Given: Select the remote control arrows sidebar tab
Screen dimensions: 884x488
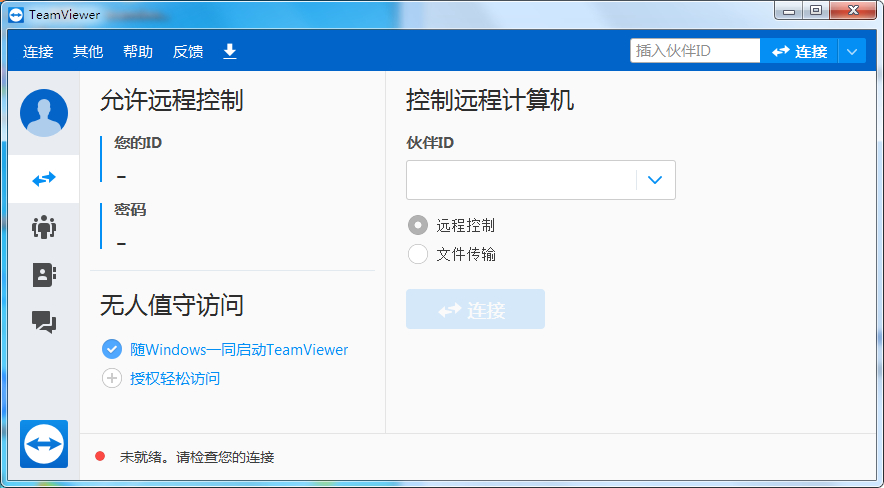Looking at the screenshot, I should (44, 179).
